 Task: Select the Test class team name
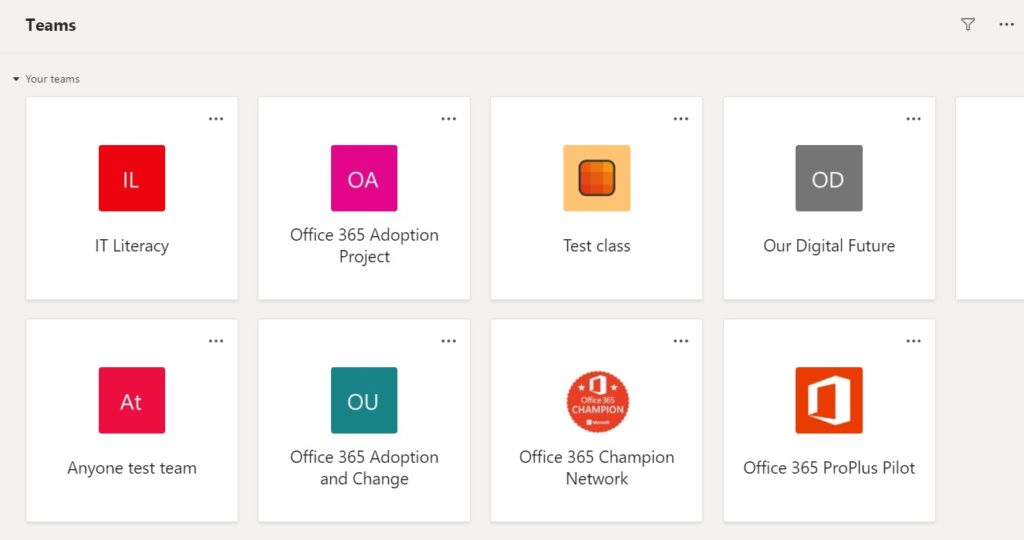[x=597, y=246]
